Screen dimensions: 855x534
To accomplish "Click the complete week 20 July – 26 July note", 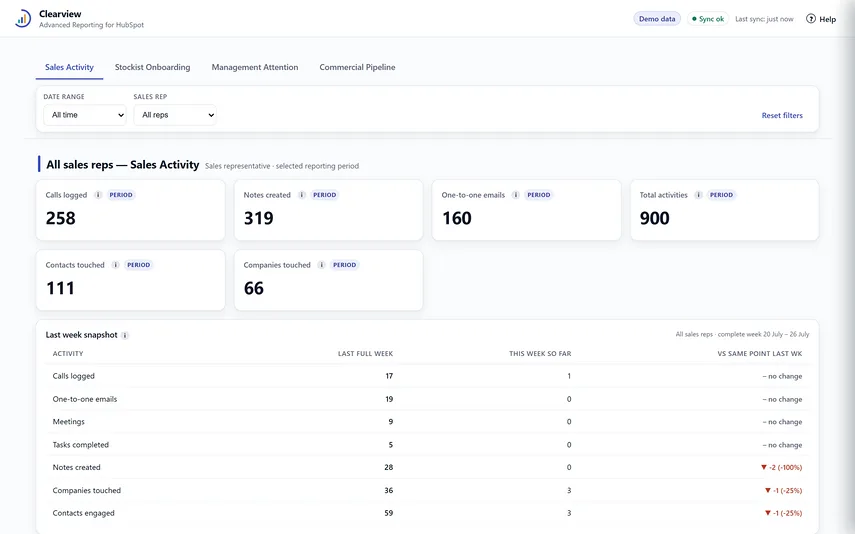I will point(763,334).
